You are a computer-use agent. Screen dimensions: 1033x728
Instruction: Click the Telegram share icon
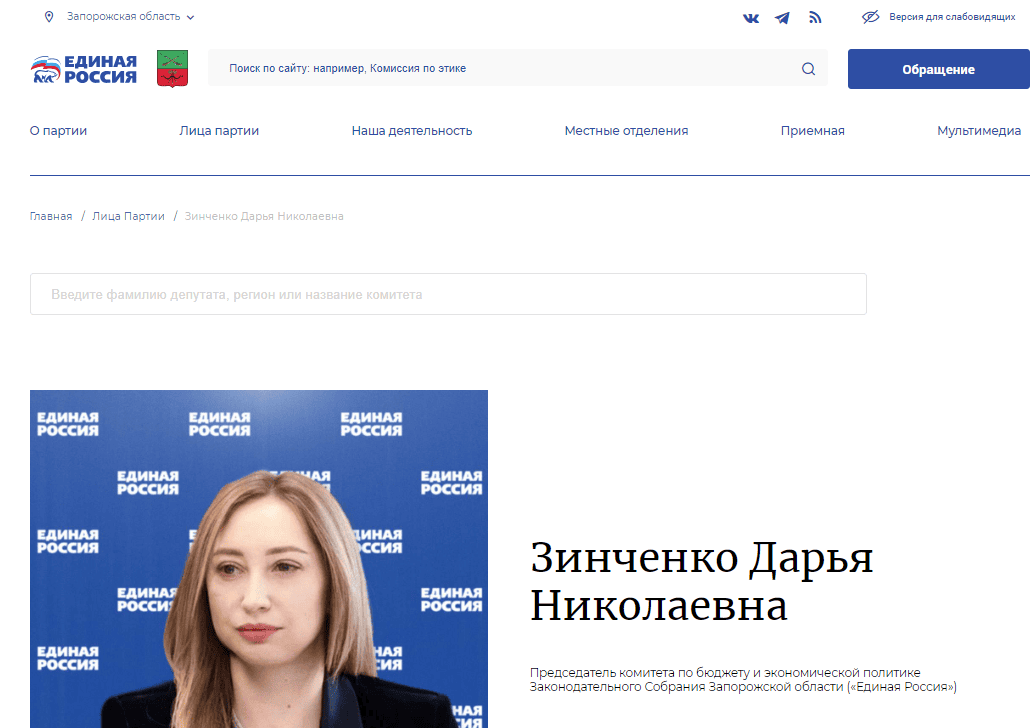coord(782,17)
